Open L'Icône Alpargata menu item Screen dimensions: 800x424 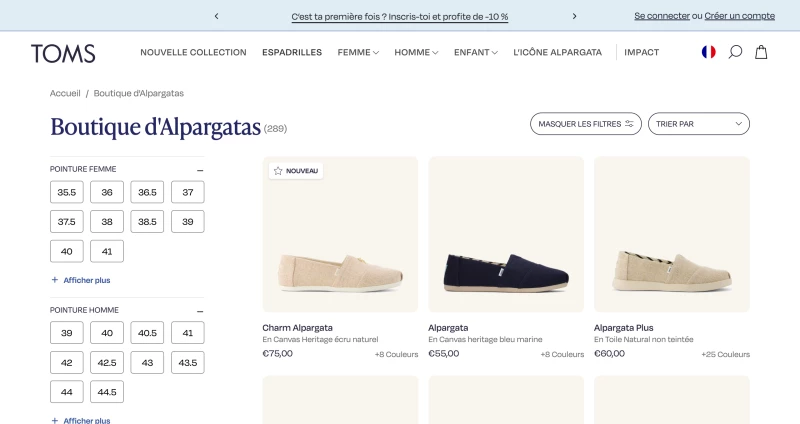pos(557,52)
